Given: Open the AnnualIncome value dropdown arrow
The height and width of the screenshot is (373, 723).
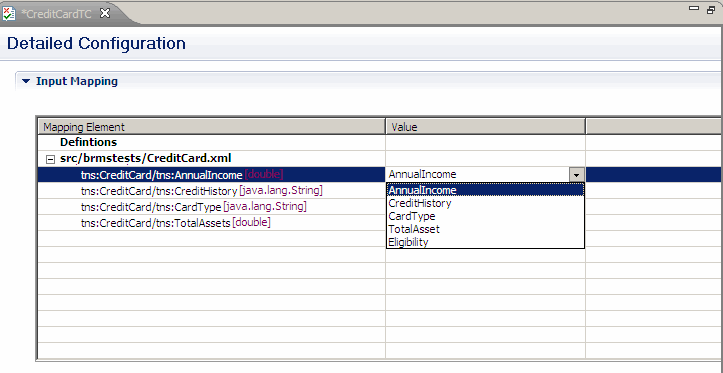Looking at the screenshot, I should 577,175.
